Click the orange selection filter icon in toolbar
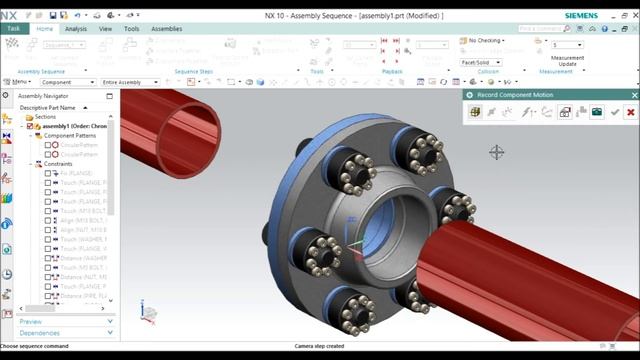640x360 pixels. [191, 82]
